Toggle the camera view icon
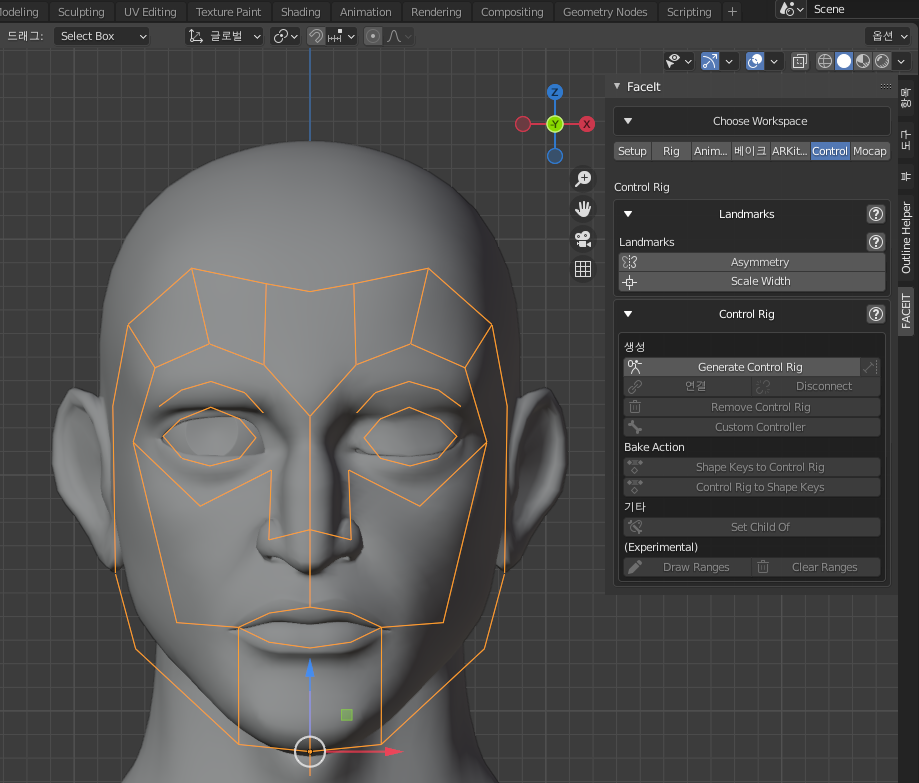The image size is (919, 783). [583, 239]
